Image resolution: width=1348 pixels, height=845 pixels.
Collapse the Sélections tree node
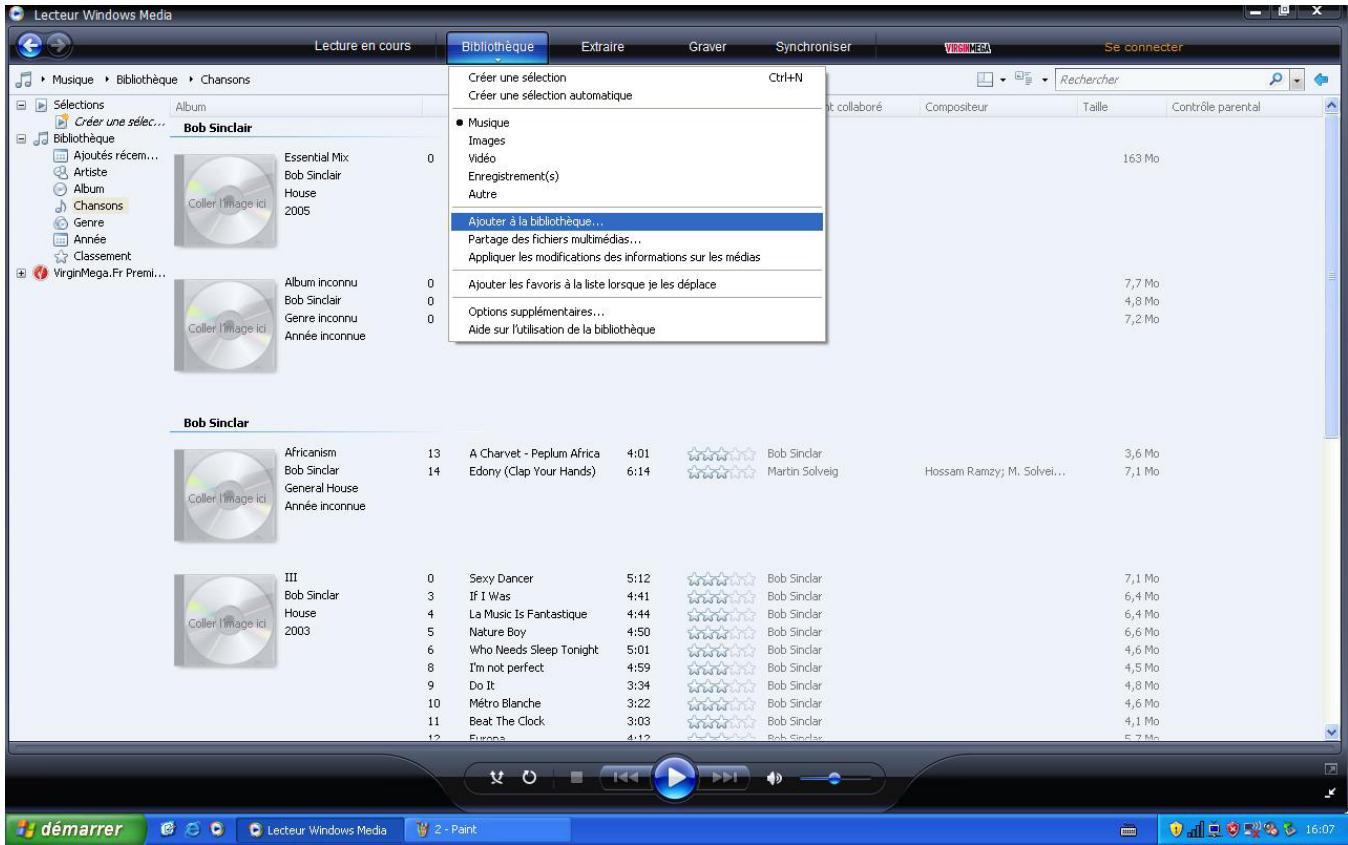point(21,105)
